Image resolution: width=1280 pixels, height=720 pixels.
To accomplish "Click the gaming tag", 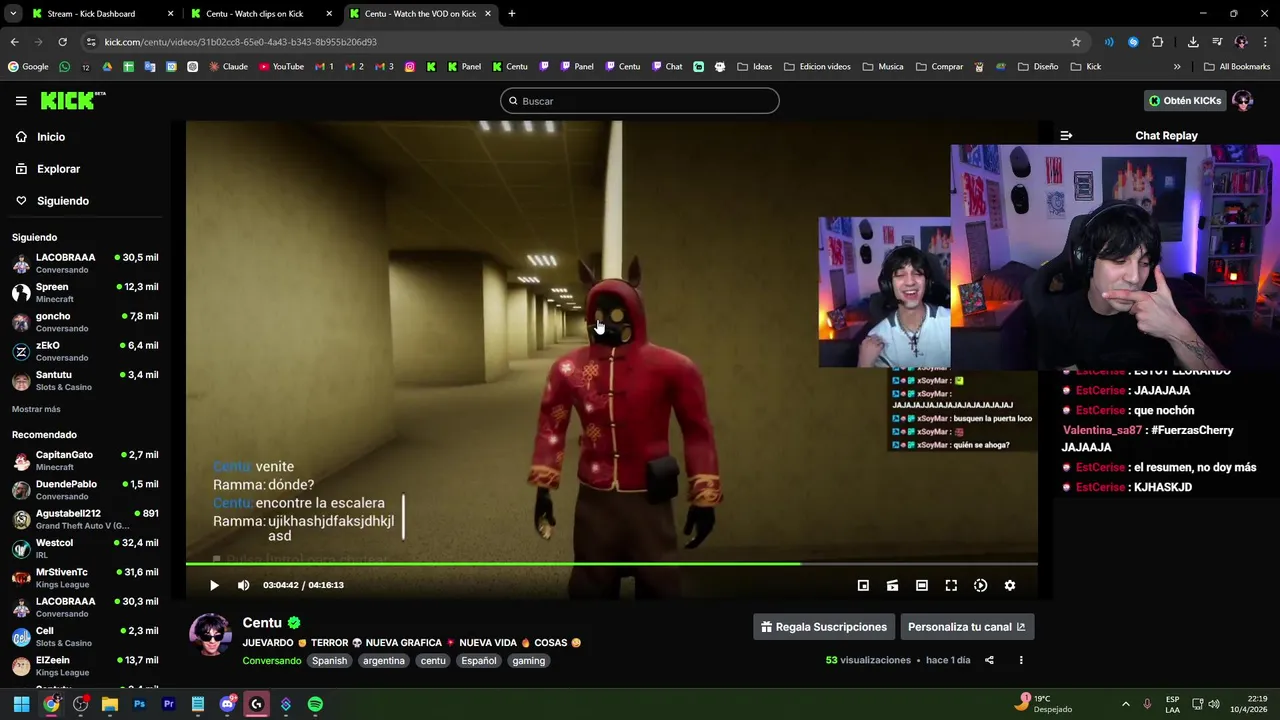I will tap(529, 661).
